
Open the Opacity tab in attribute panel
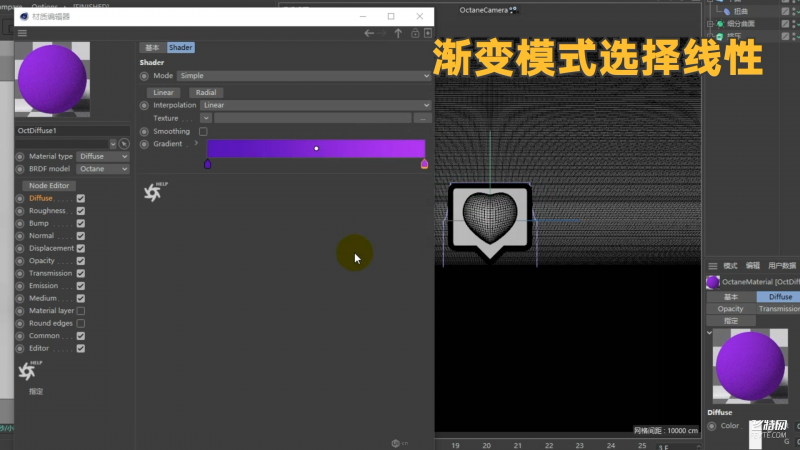click(x=730, y=309)
